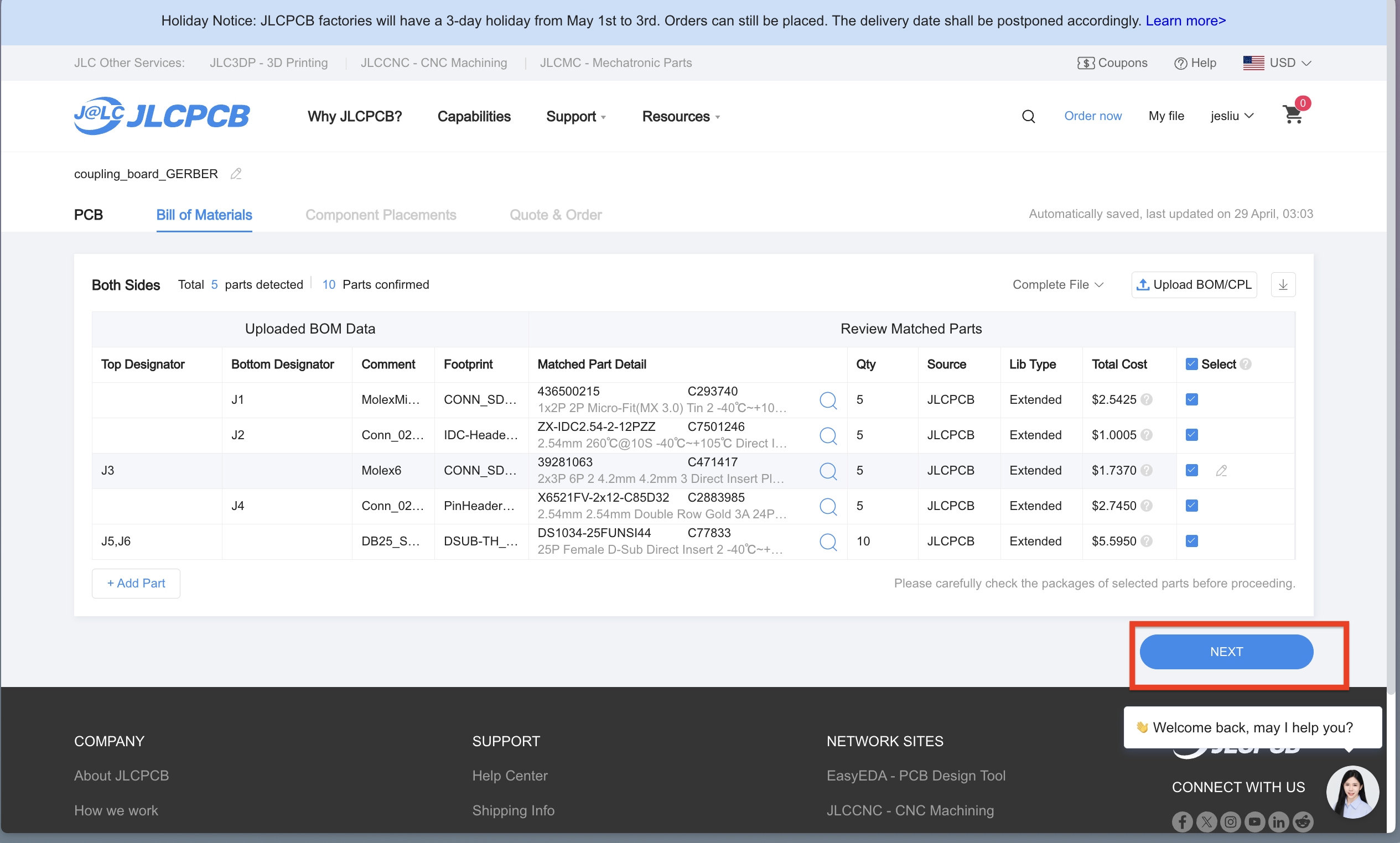Search replacement part for J1 row
Image resolution: width=1400 pixels, height=843 pixels.
click(x=828, y=400)
